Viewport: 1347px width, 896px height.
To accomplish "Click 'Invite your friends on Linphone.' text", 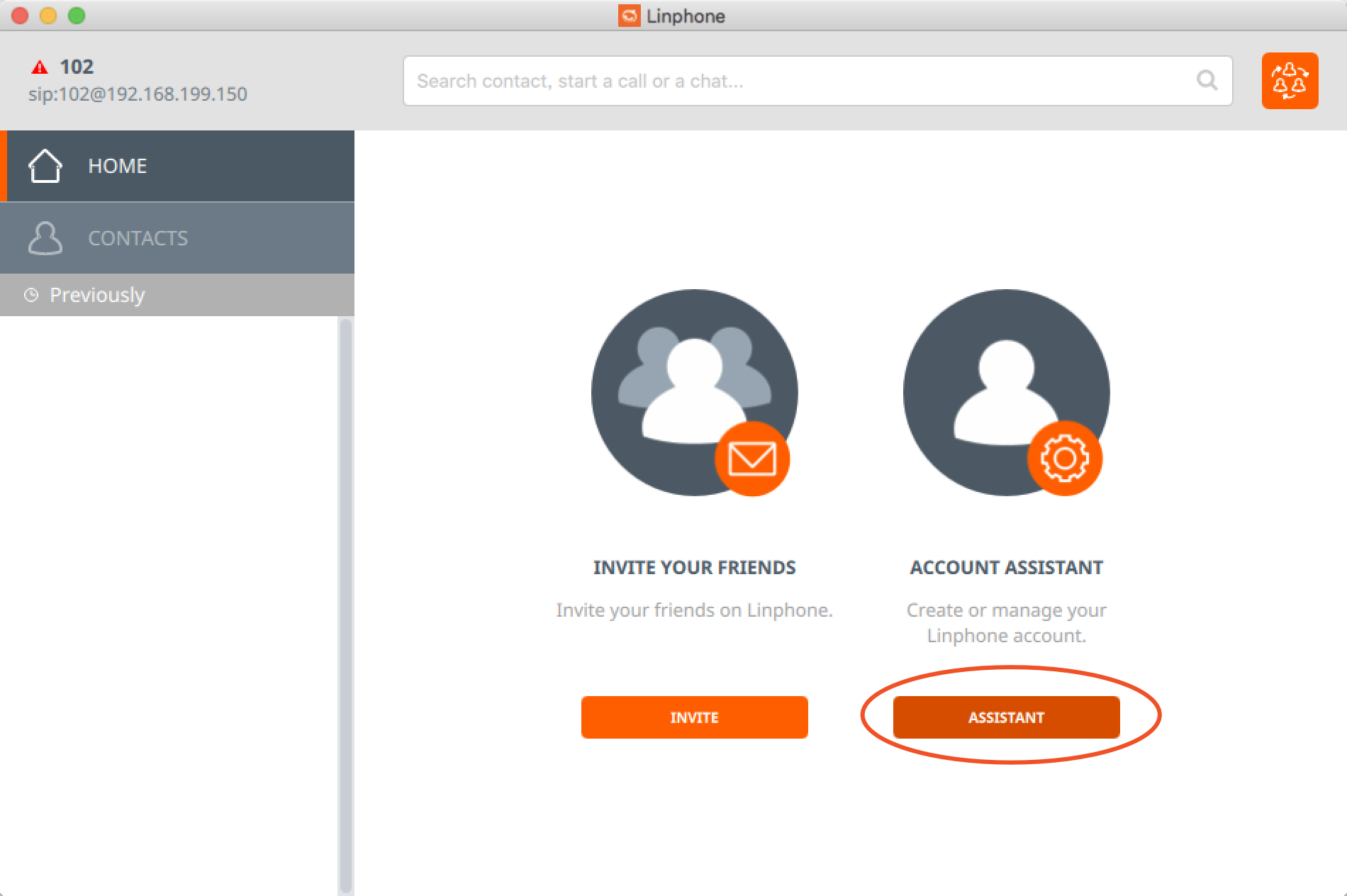I will click(695, 610).
